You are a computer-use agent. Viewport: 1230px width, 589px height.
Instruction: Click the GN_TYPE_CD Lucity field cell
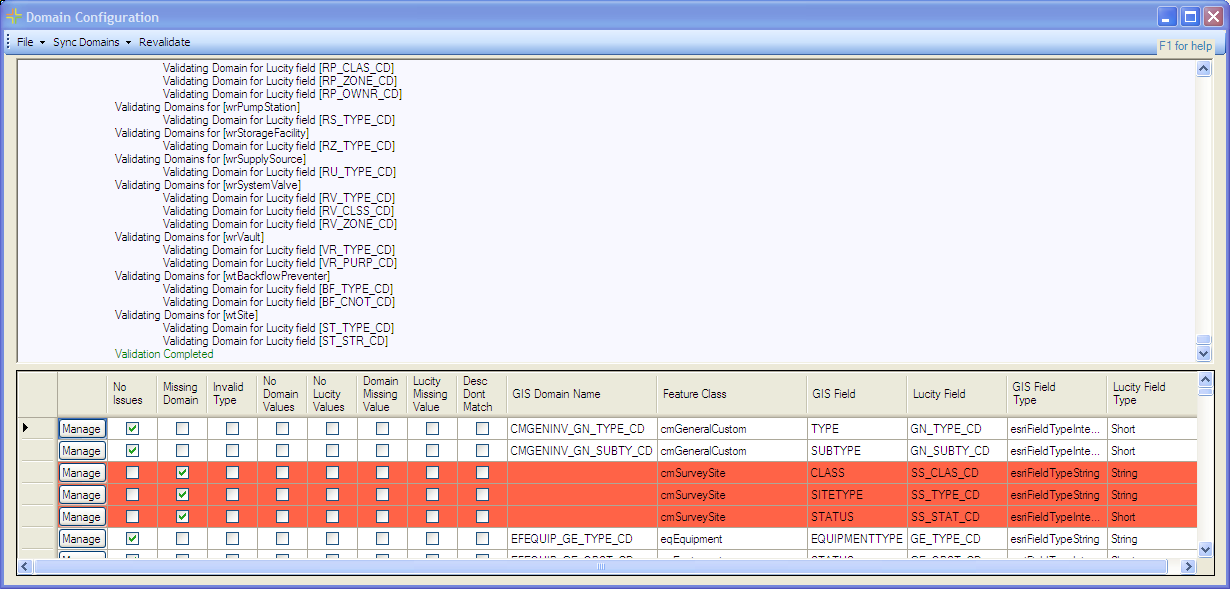click(x=957, y=429)
